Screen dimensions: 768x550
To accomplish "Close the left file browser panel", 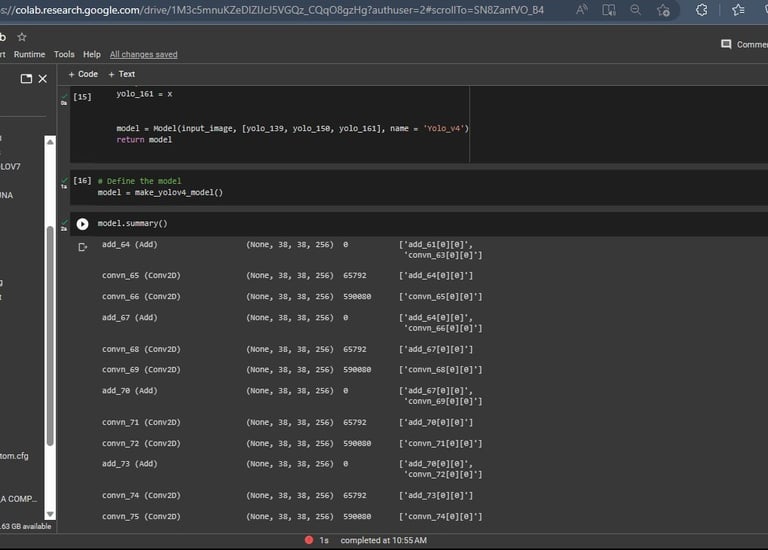I will [x=43, y=78].
